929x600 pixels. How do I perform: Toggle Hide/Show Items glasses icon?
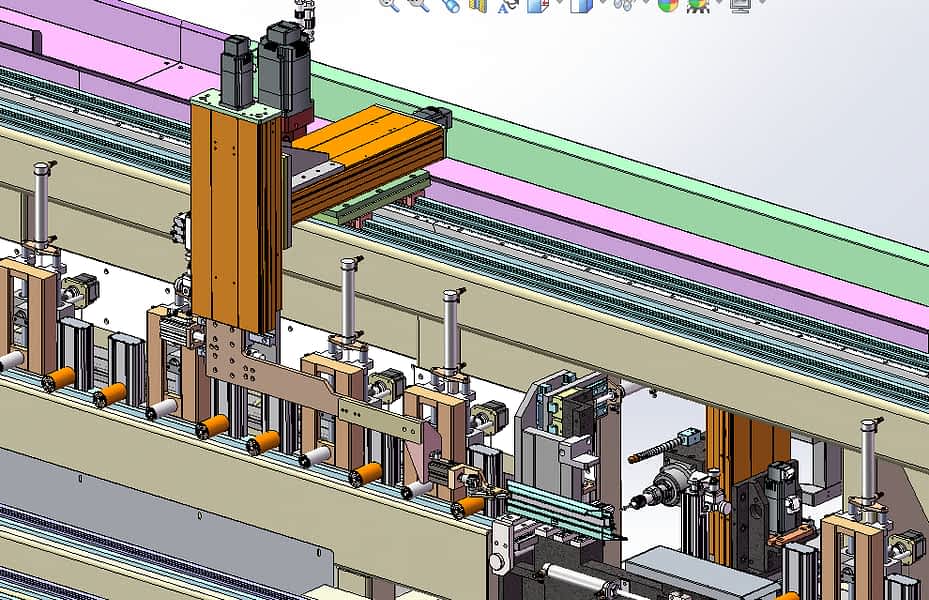tap(623, 4)
